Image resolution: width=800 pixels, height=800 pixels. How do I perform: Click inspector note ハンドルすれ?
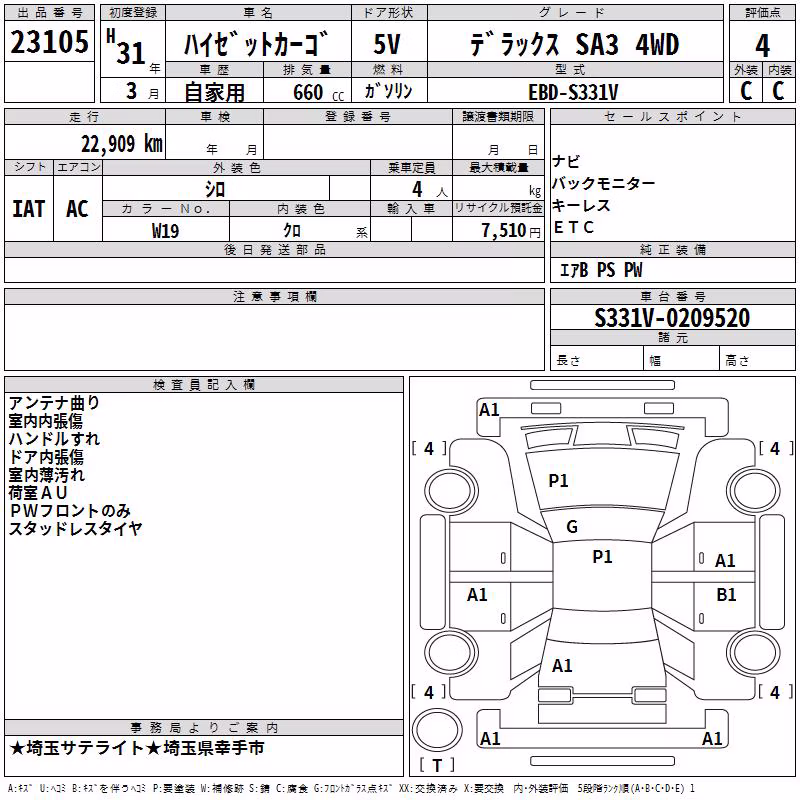tap(54, 439)
